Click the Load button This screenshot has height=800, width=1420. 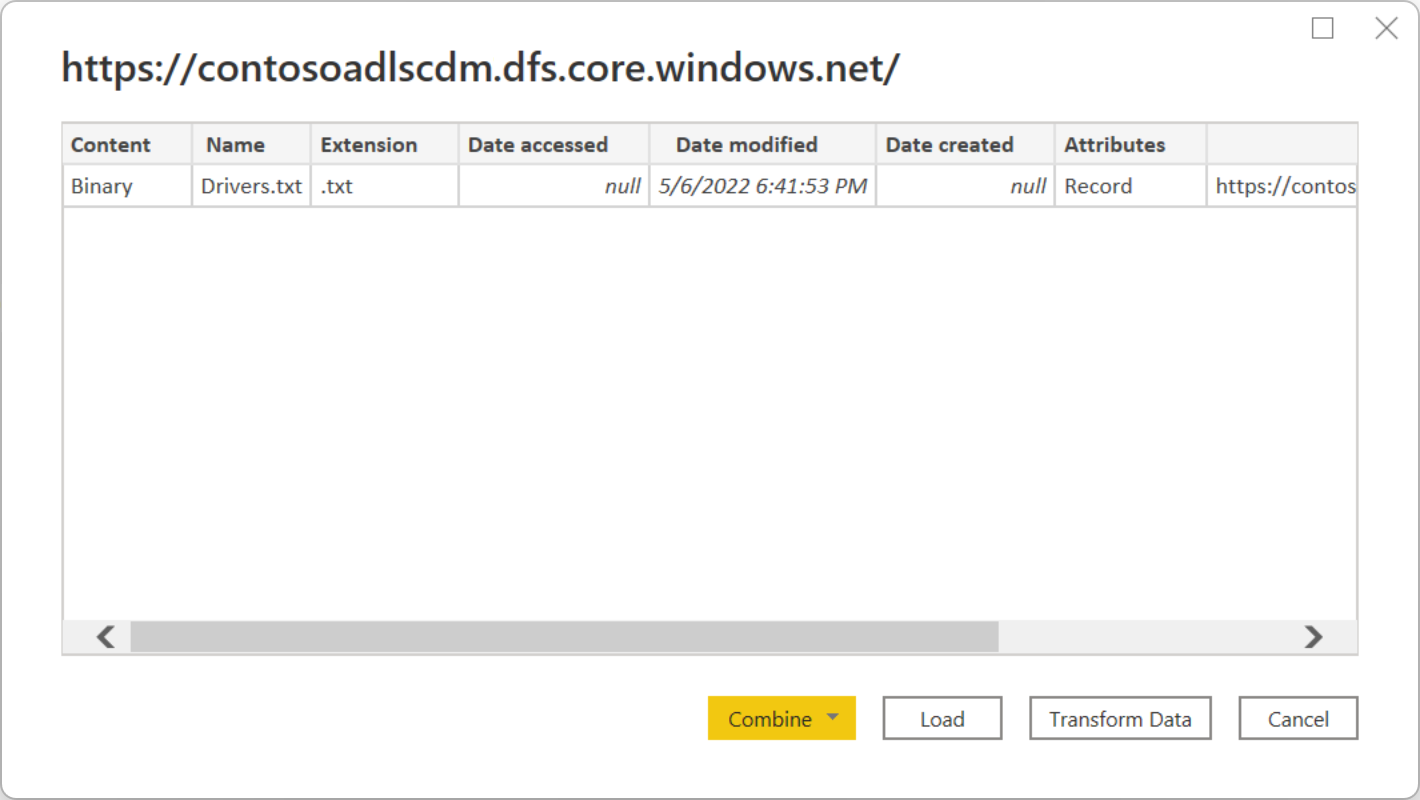(941, 718)
